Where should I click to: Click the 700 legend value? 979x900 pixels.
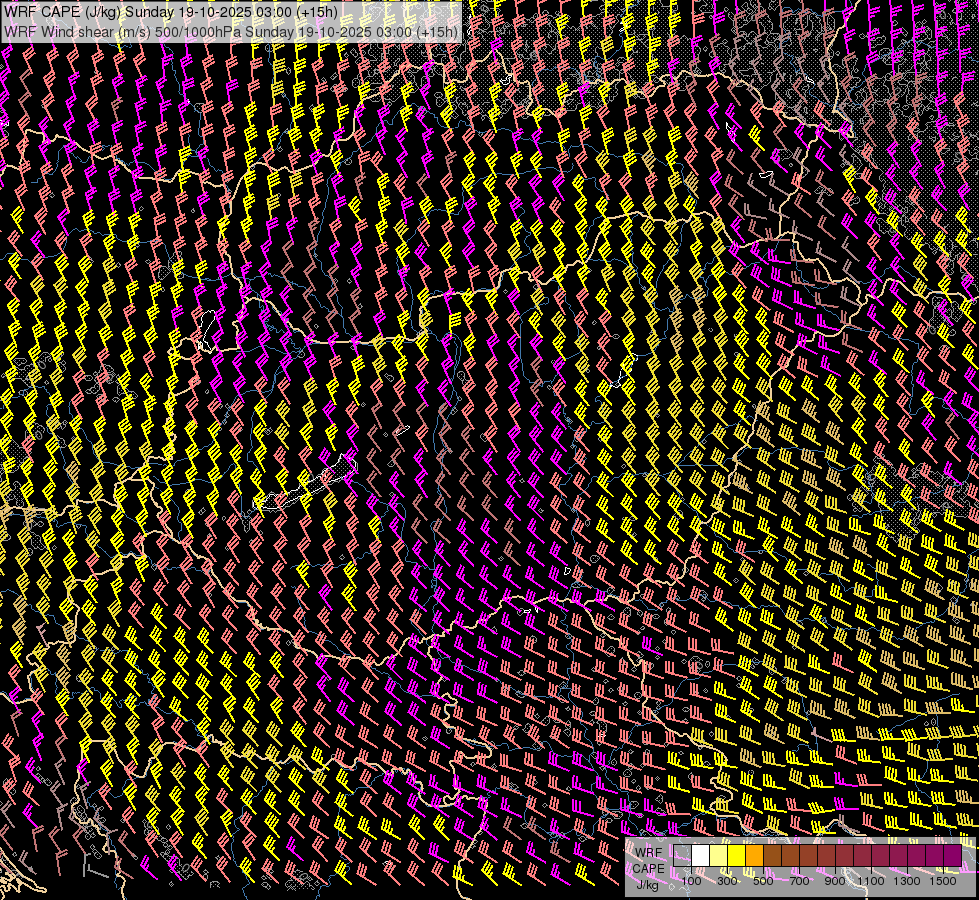(799, 881)
